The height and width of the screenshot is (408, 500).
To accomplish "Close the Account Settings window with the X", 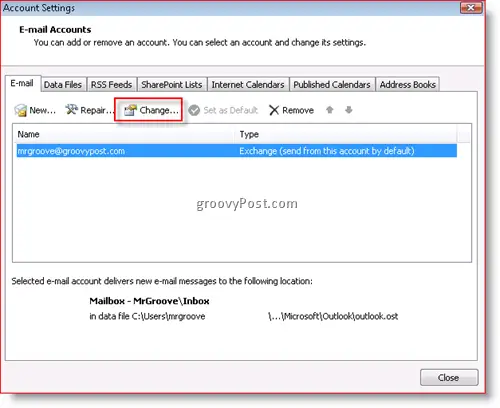I will pyautogui.click(x=471, y=8).
